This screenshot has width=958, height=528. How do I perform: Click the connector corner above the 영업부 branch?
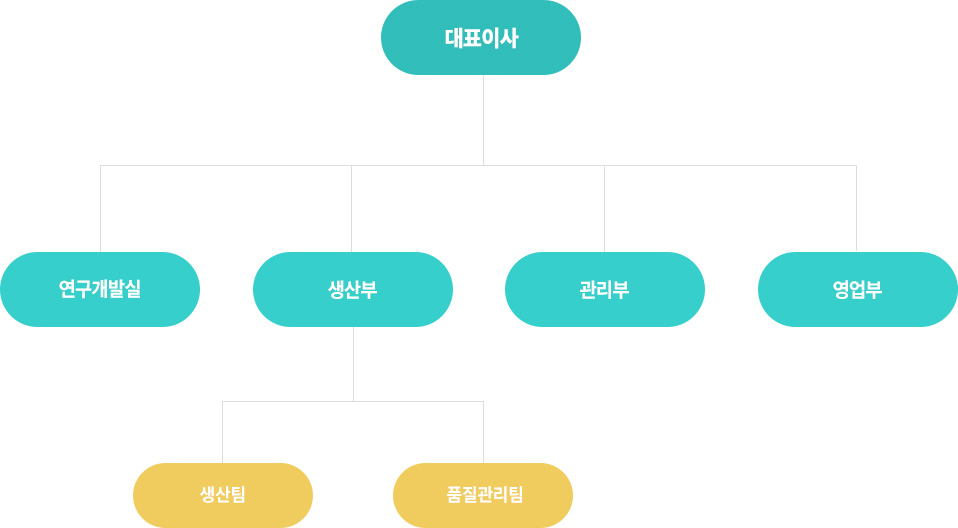pos(856,165)
